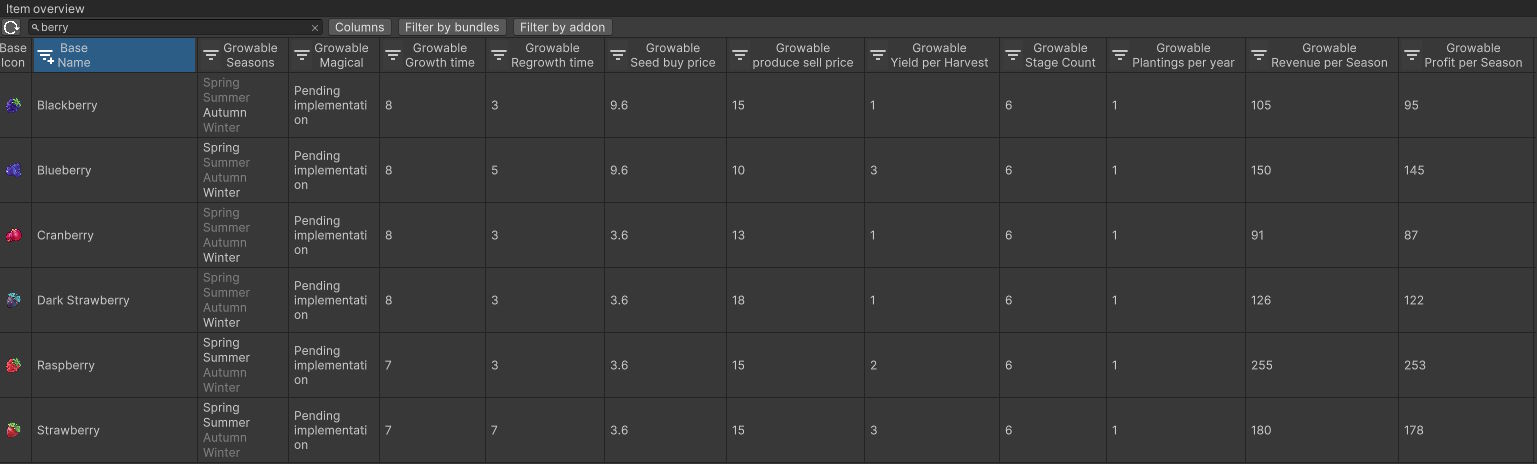This screenshot has width=1537, height=464.
Task: Click Growable Profit per Season column header
Action: 1472,55
